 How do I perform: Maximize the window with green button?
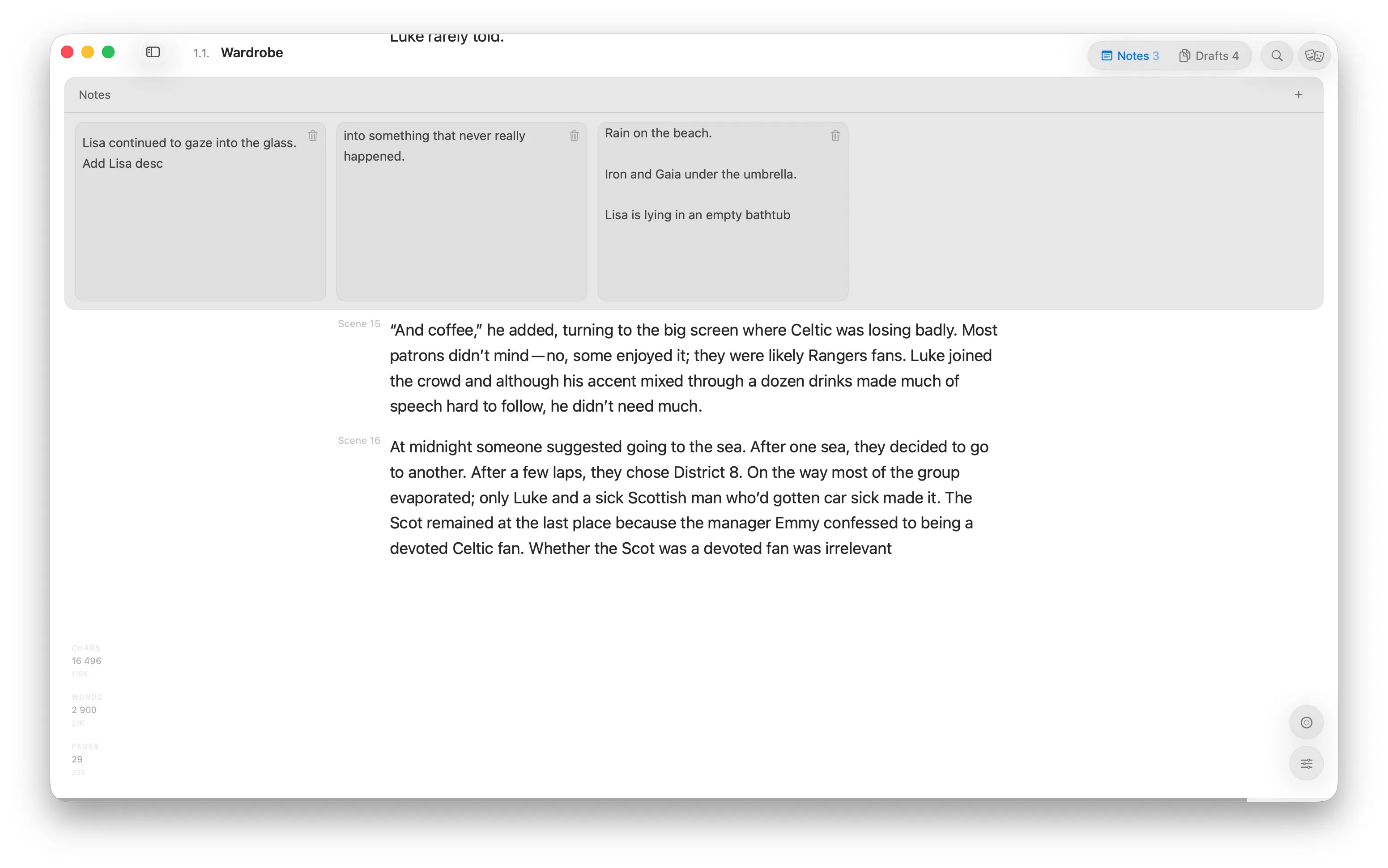(108, 52)
